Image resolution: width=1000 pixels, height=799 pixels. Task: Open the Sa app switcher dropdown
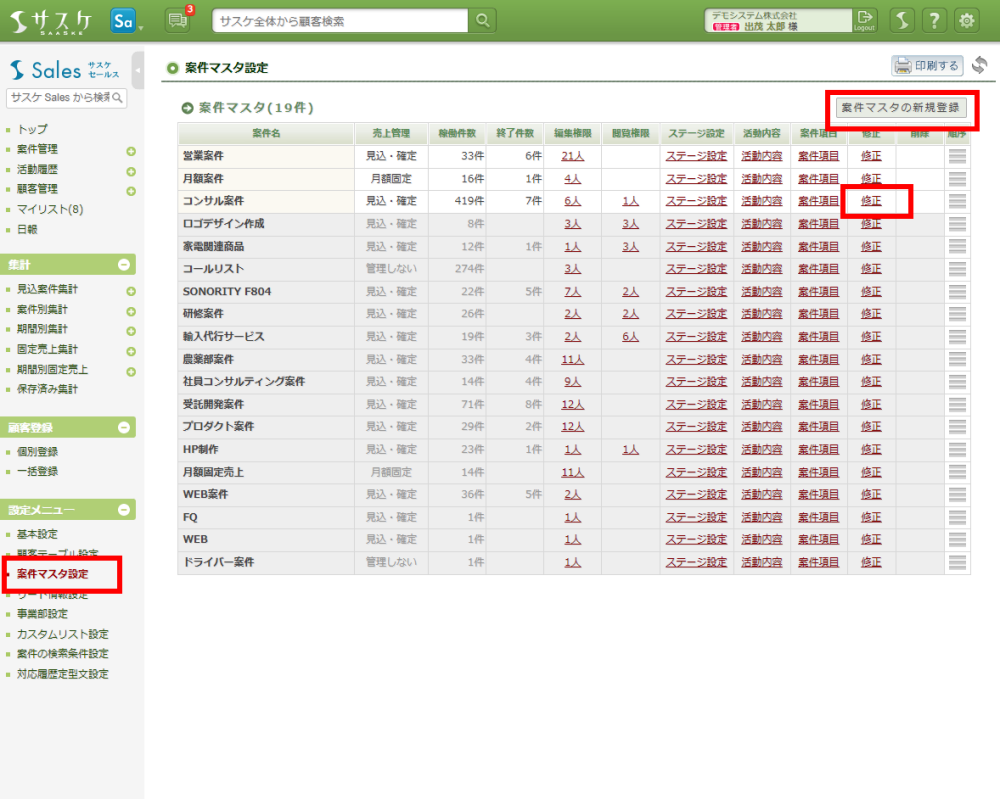point(126,21)
